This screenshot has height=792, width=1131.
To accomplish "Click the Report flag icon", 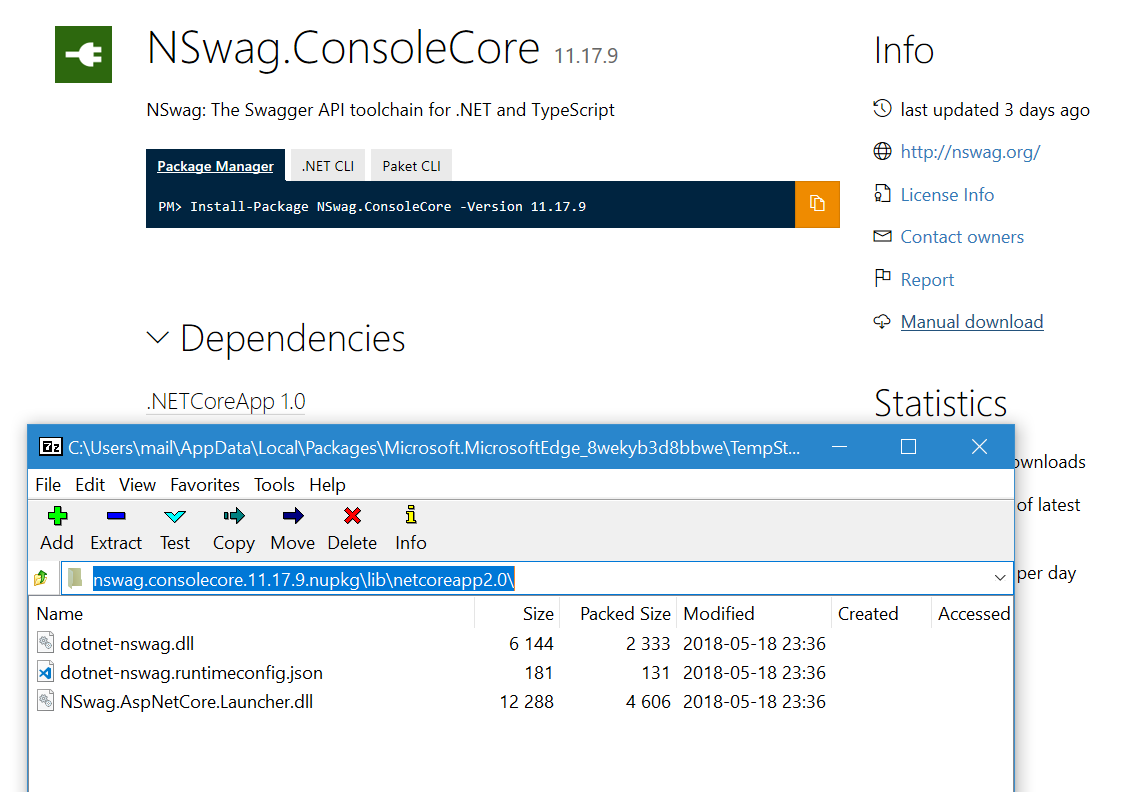I will pos(882,278).
